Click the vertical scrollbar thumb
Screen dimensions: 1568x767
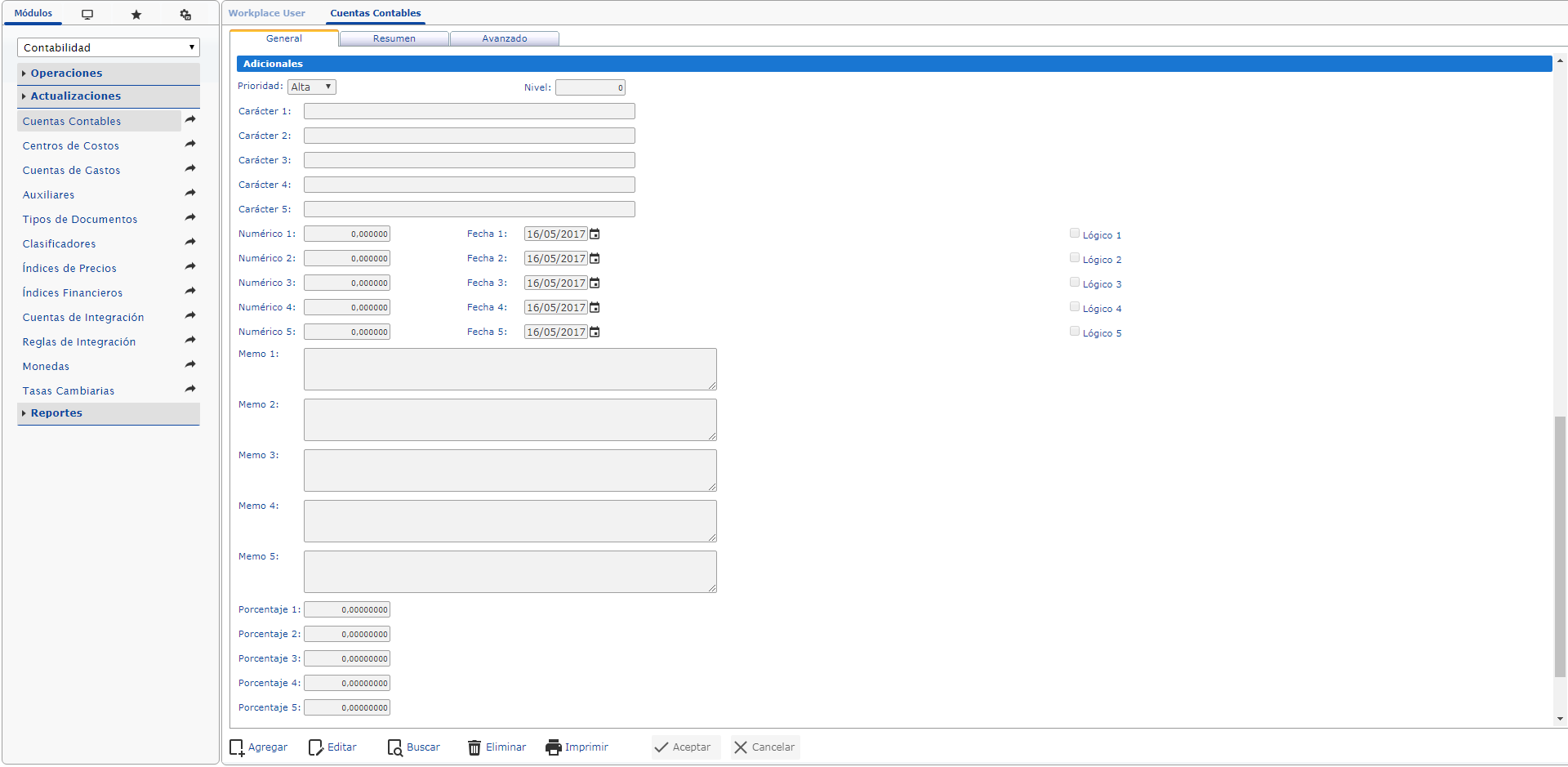pos(1560,546)
